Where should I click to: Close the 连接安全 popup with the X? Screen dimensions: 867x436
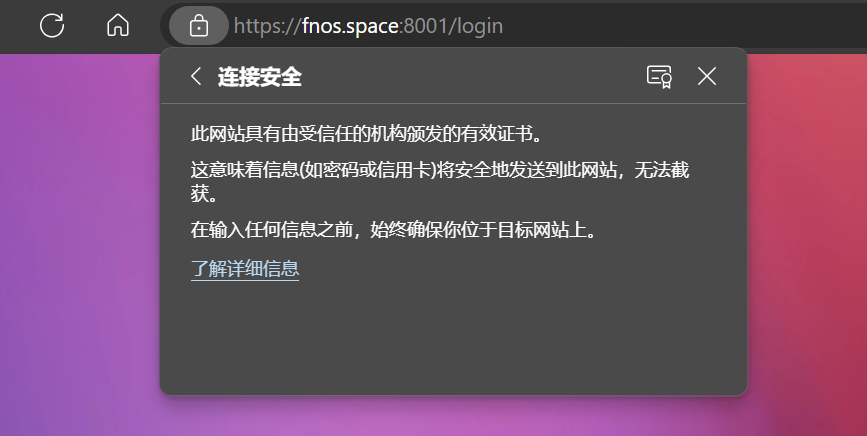coord(707,76)
